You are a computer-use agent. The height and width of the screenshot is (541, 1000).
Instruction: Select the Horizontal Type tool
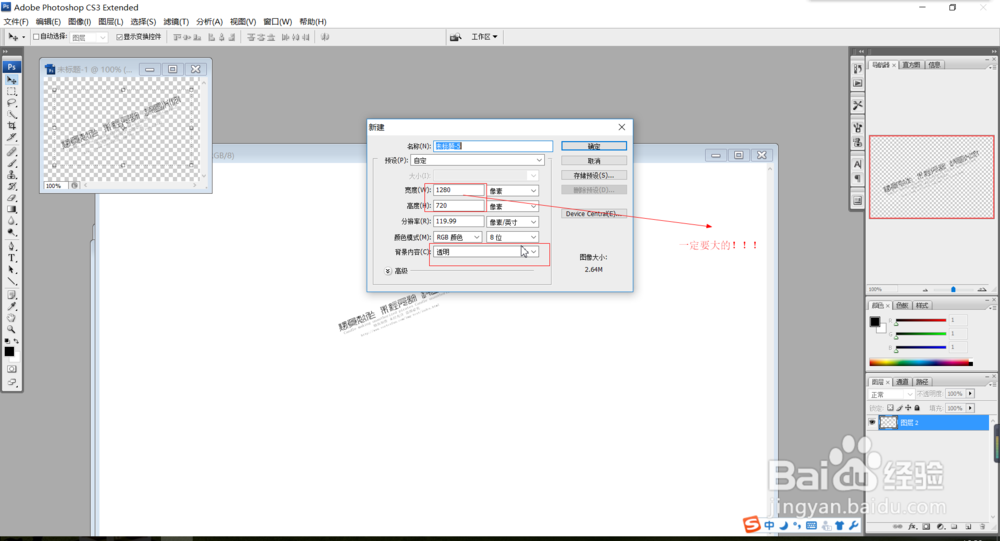pos(11,258)
